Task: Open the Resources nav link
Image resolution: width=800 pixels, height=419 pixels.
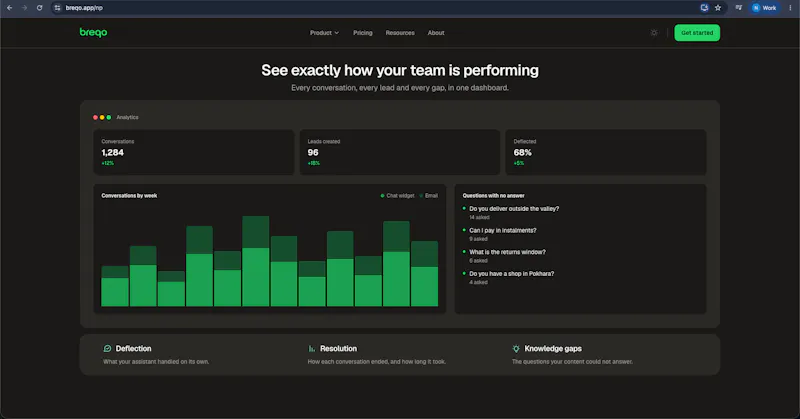Action: click(400, 33)
